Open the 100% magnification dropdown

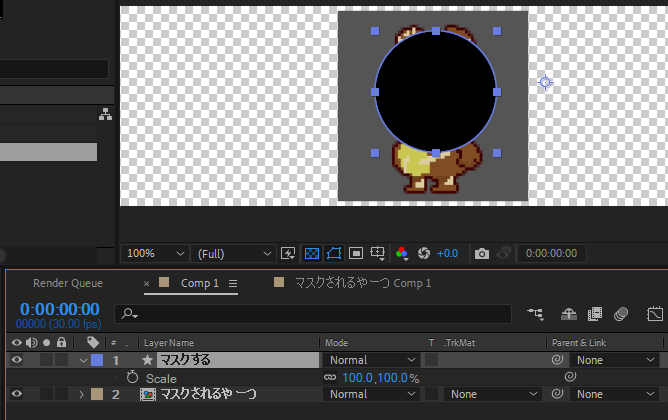point(154,253)
